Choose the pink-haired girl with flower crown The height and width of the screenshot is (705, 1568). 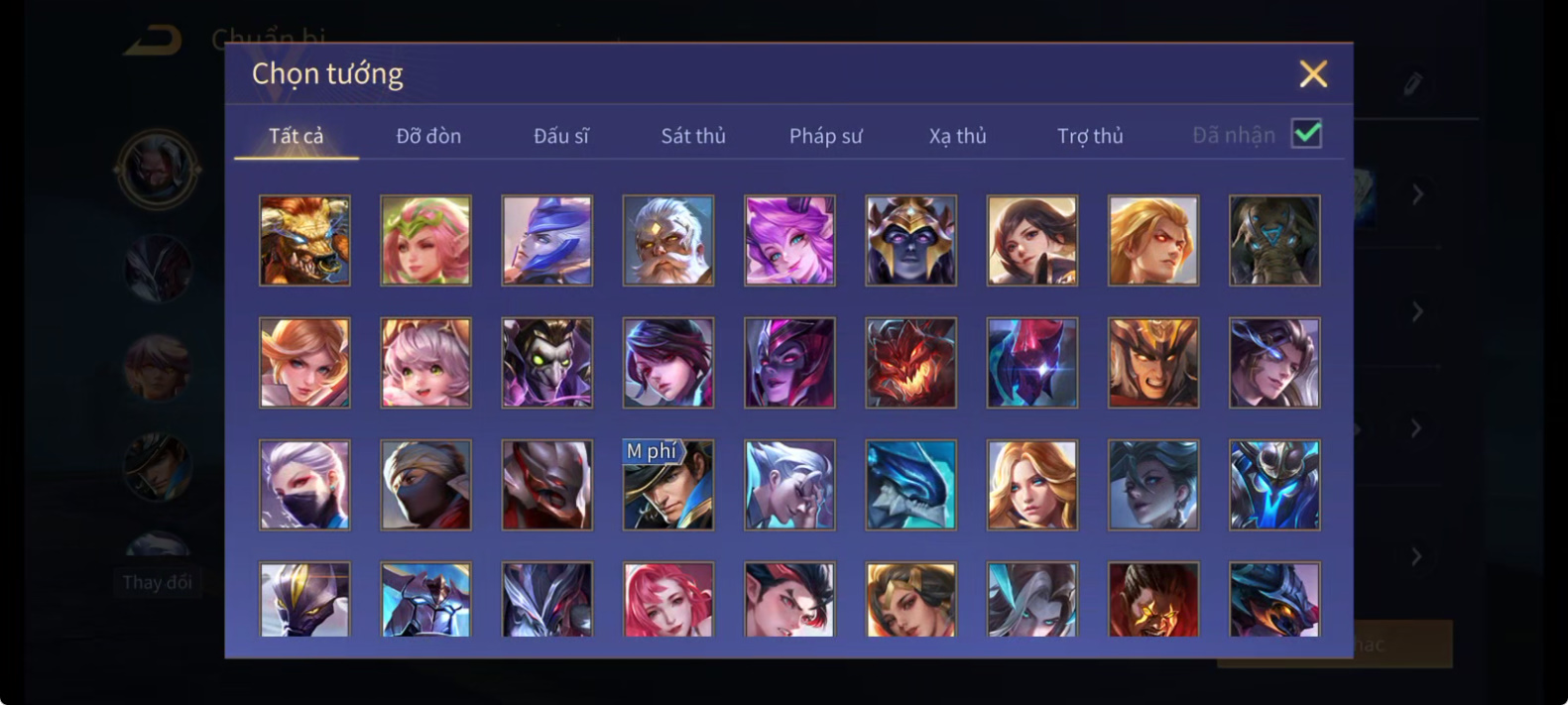tap(425, 241)
